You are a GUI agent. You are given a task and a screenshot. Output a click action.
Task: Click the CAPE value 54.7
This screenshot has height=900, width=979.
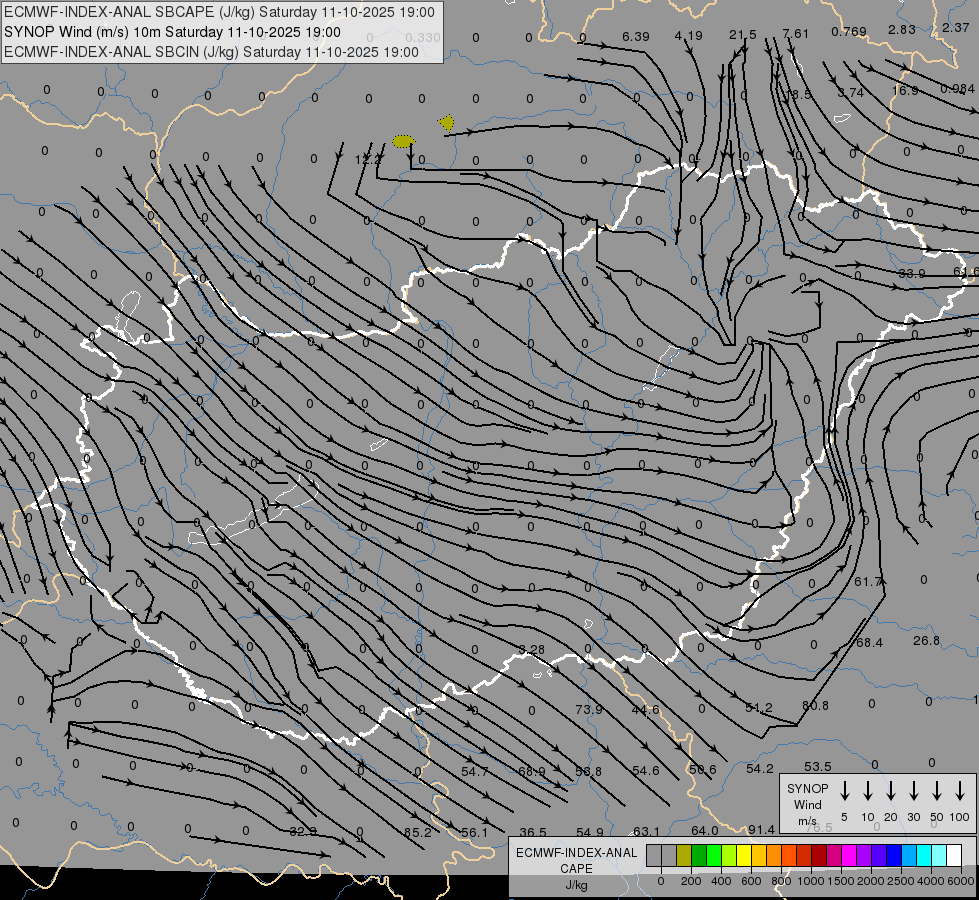click(475, 771)
